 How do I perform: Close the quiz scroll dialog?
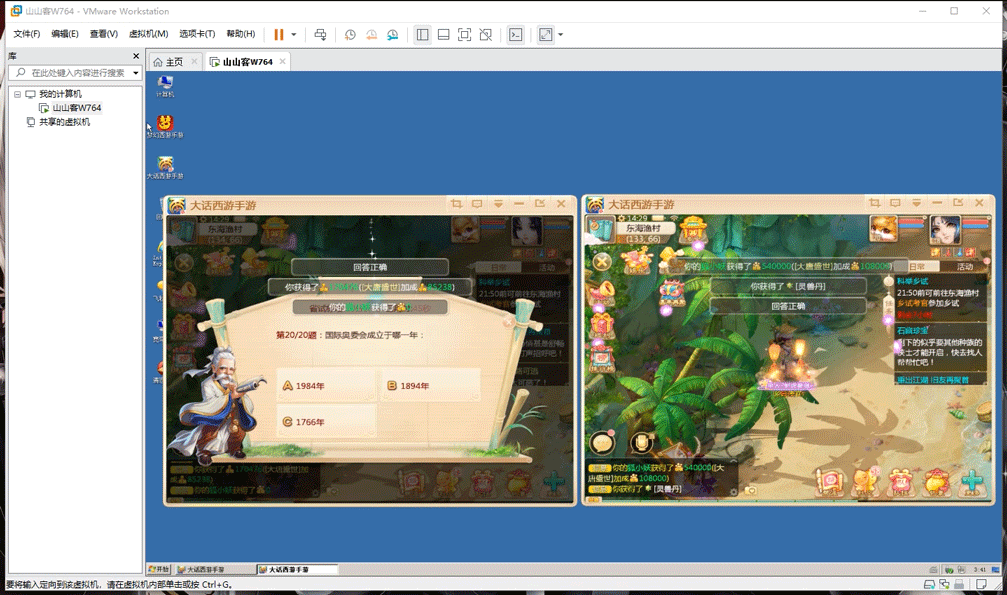click(508, 322)
